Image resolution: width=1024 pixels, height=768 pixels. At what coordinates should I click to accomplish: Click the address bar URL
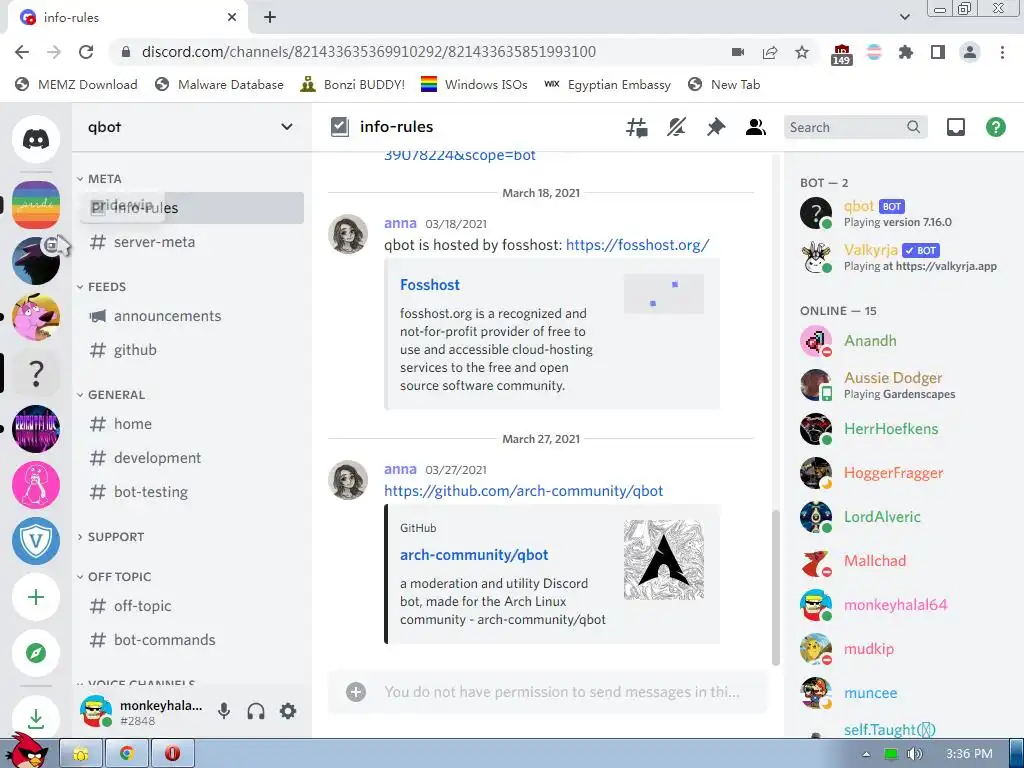tap(369, 52)
